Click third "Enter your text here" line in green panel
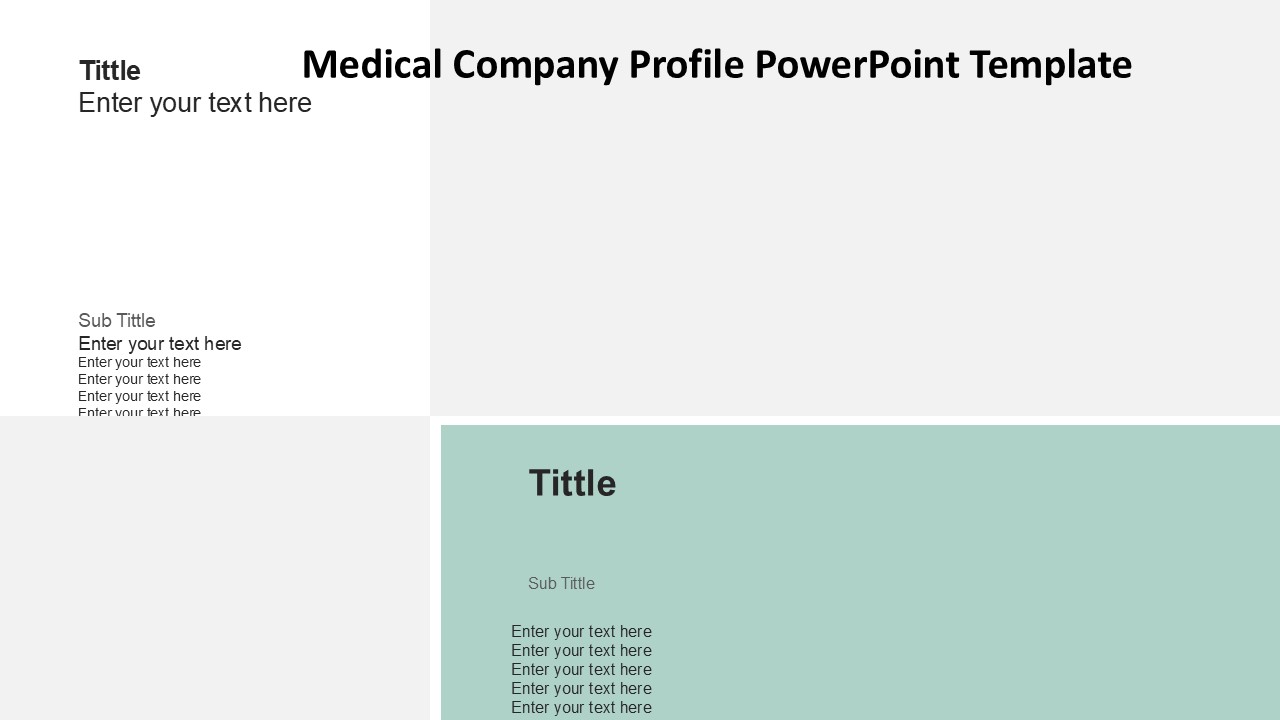Screen dimensions: 1280x720 click(581, 670)
